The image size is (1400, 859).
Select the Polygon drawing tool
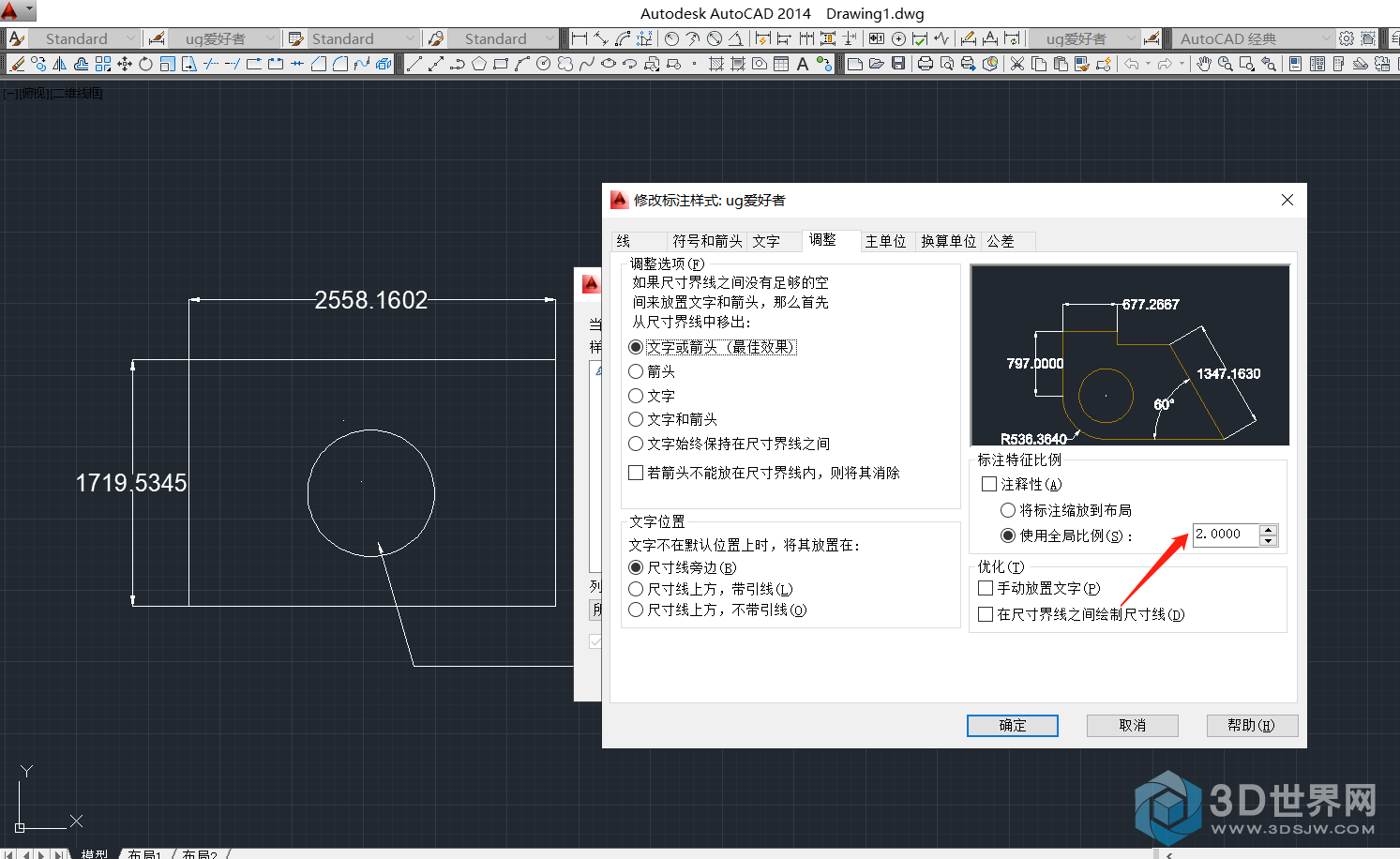(478, 64)
